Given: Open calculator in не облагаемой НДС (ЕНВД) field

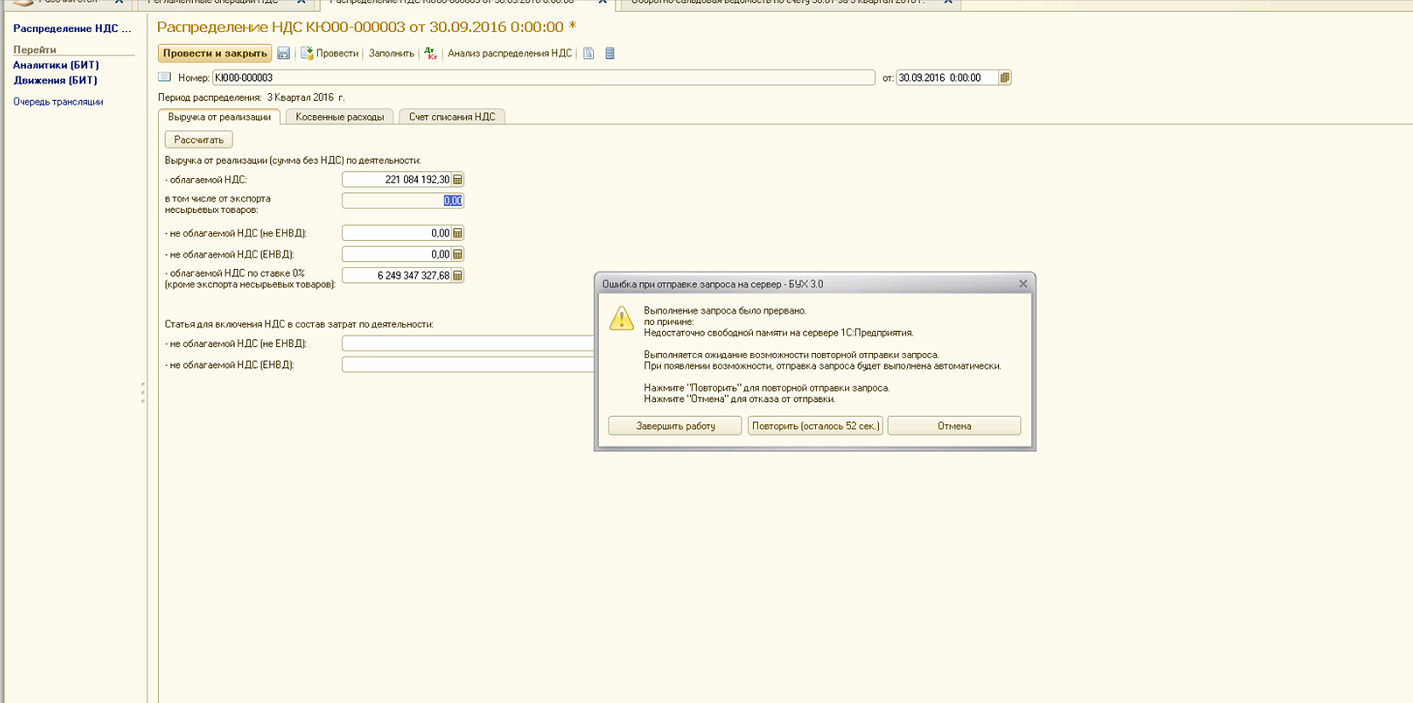Looking at the screenshot, I should click(458, 255).
